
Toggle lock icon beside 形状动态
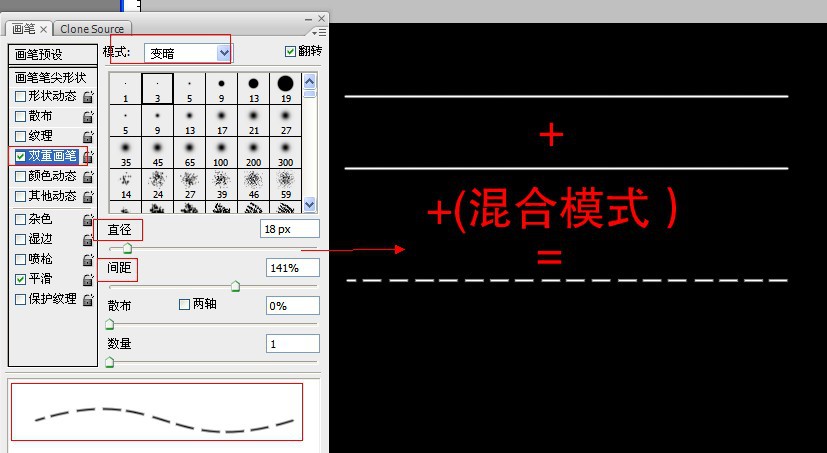[89, 97]
